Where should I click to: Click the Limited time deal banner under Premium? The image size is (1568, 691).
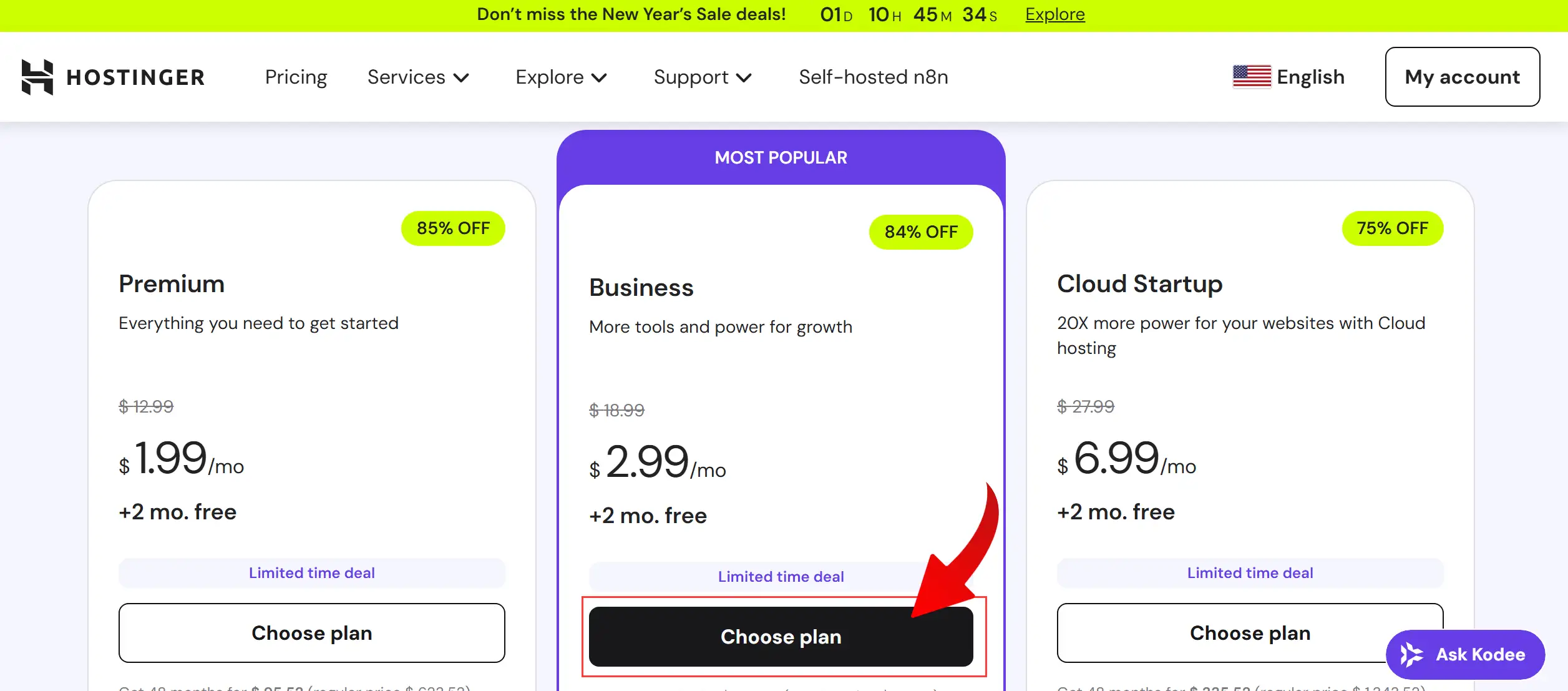click(x=311, y=572)
